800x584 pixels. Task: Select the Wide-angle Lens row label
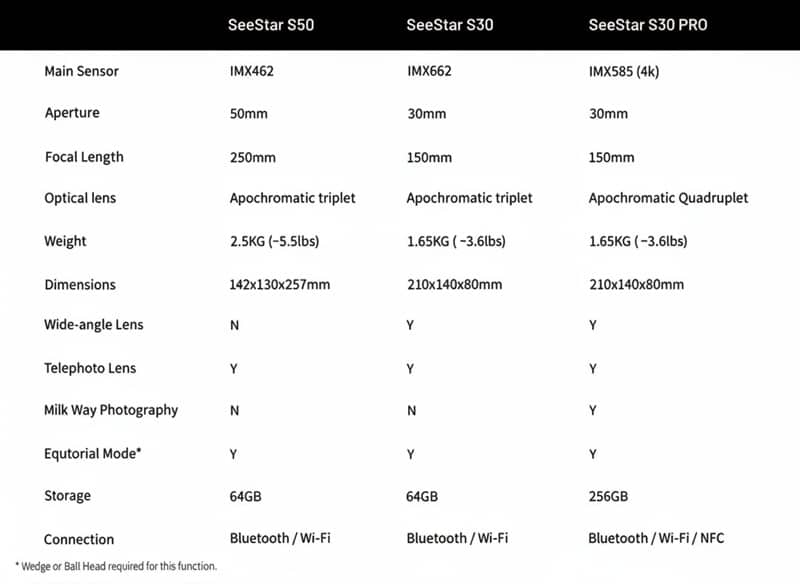click(94, 325)
